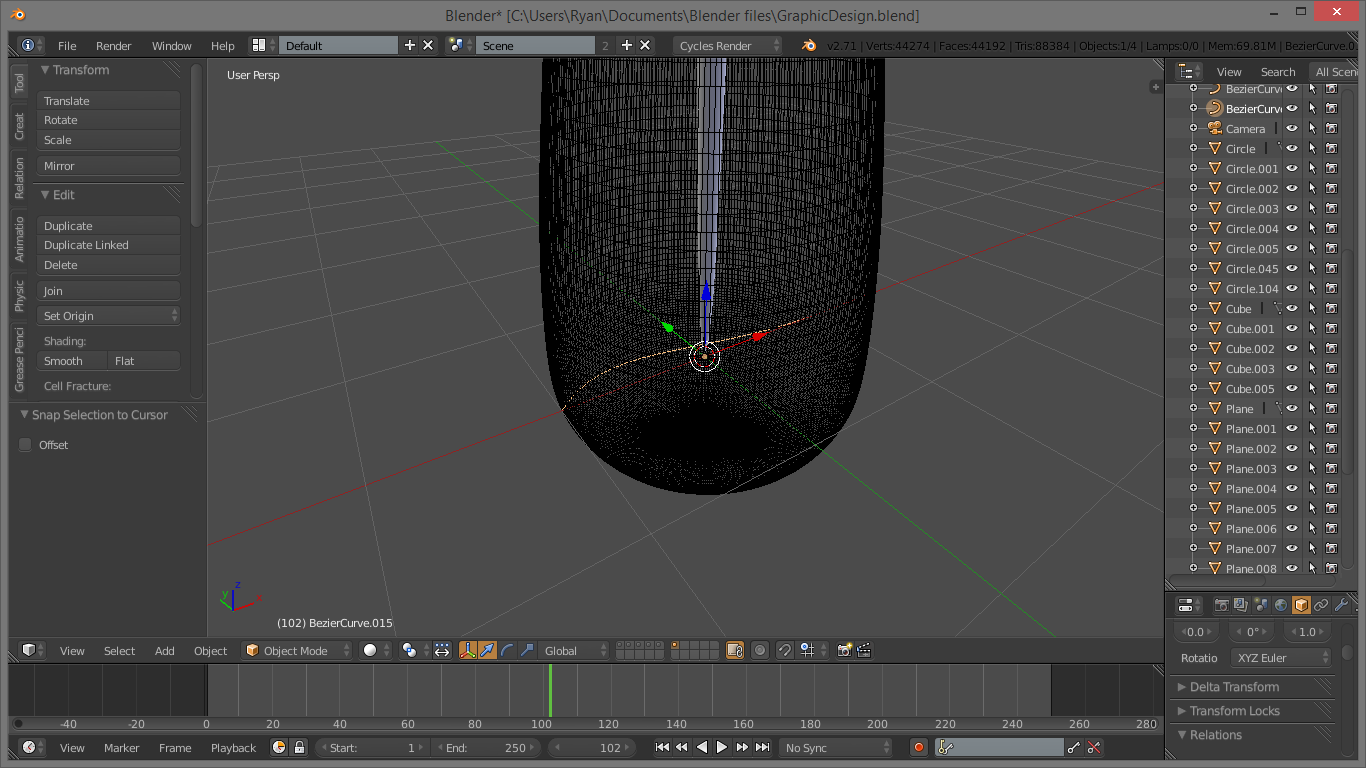This screenshot has width=1366, height=768.
Task: Open the Window menu
Action: pyautogui.click(x=172, y=46)
